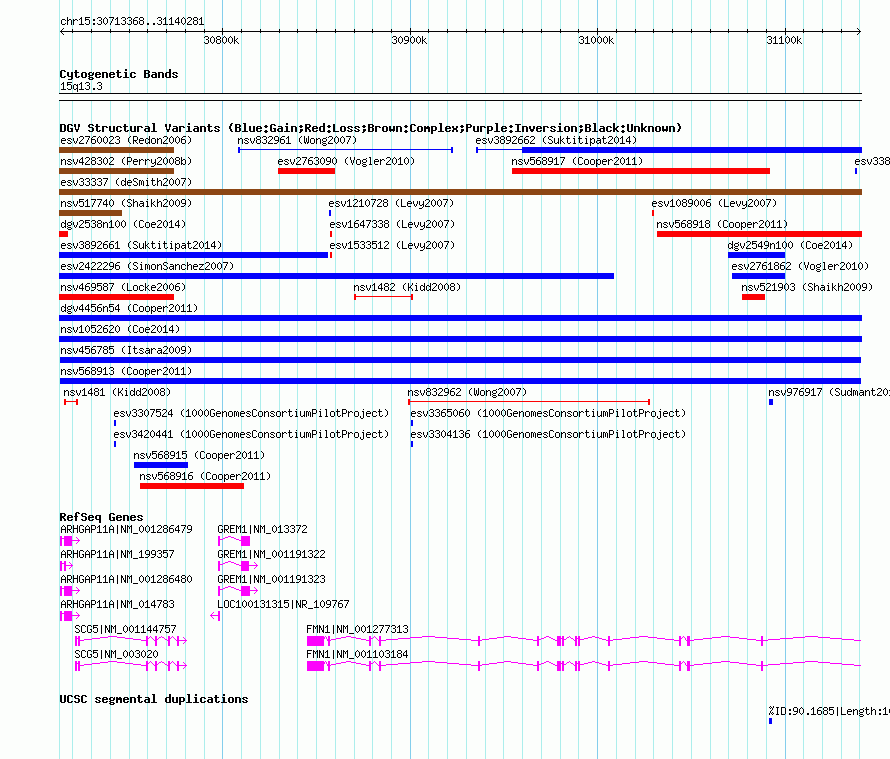Click the DGV Structural Variants track title

[370, 128]
